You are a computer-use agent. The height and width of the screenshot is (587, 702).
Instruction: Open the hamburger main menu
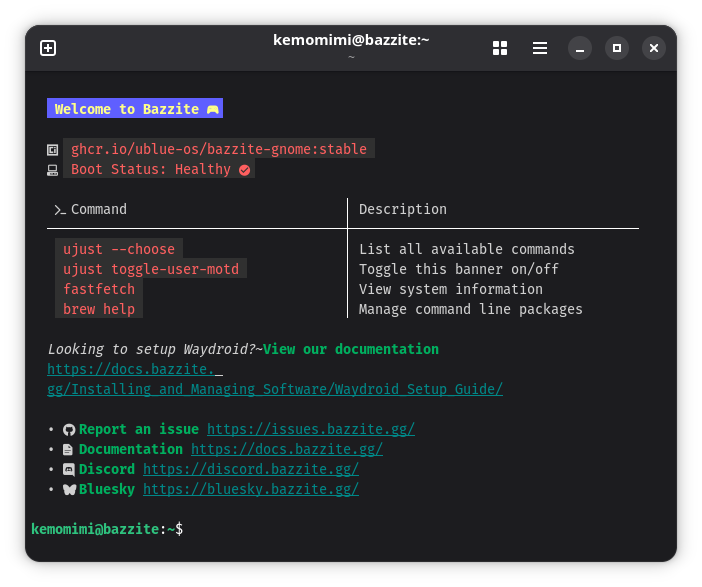tap(539, 48)
